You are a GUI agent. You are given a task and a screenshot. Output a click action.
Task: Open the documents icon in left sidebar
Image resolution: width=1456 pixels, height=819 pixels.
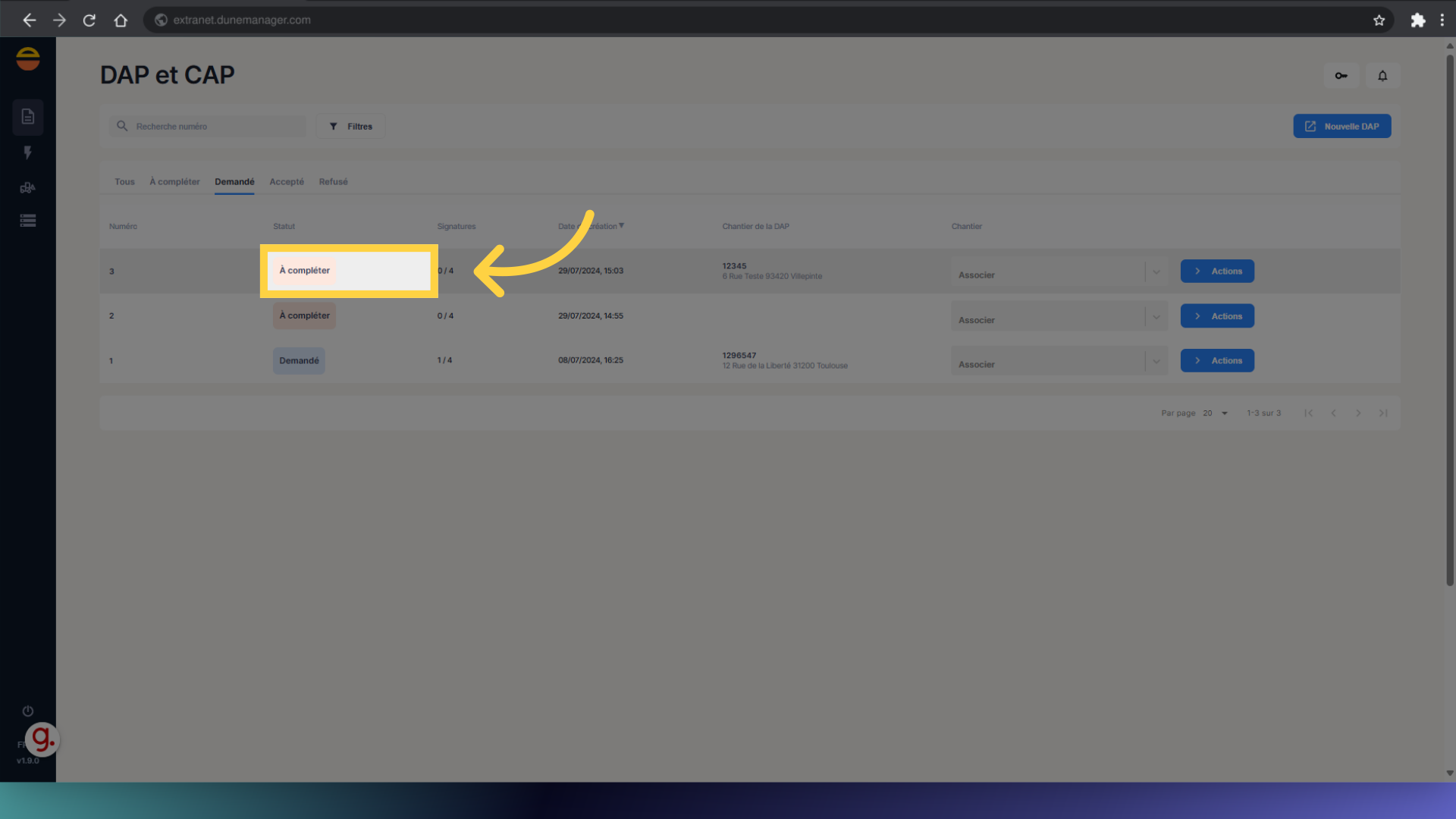[x=28, y=117]
